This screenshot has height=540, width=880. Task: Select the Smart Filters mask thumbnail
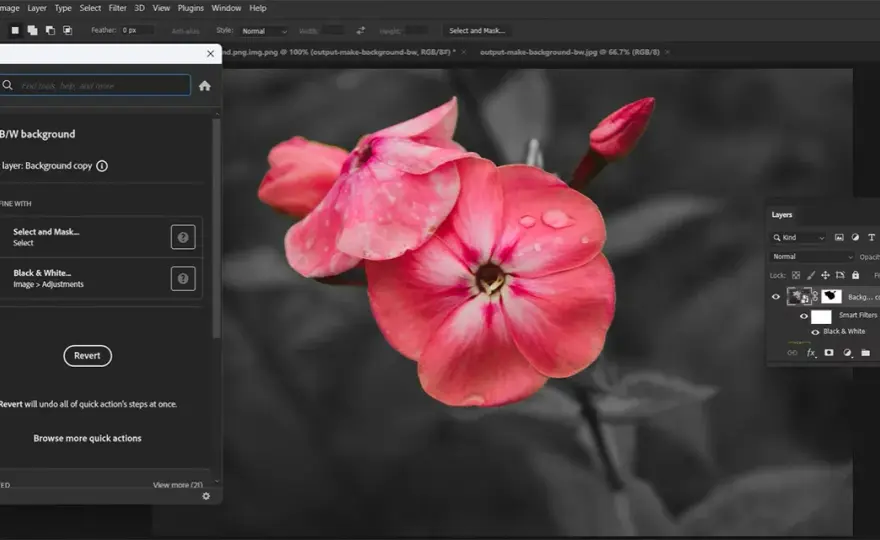click(821, 317)
